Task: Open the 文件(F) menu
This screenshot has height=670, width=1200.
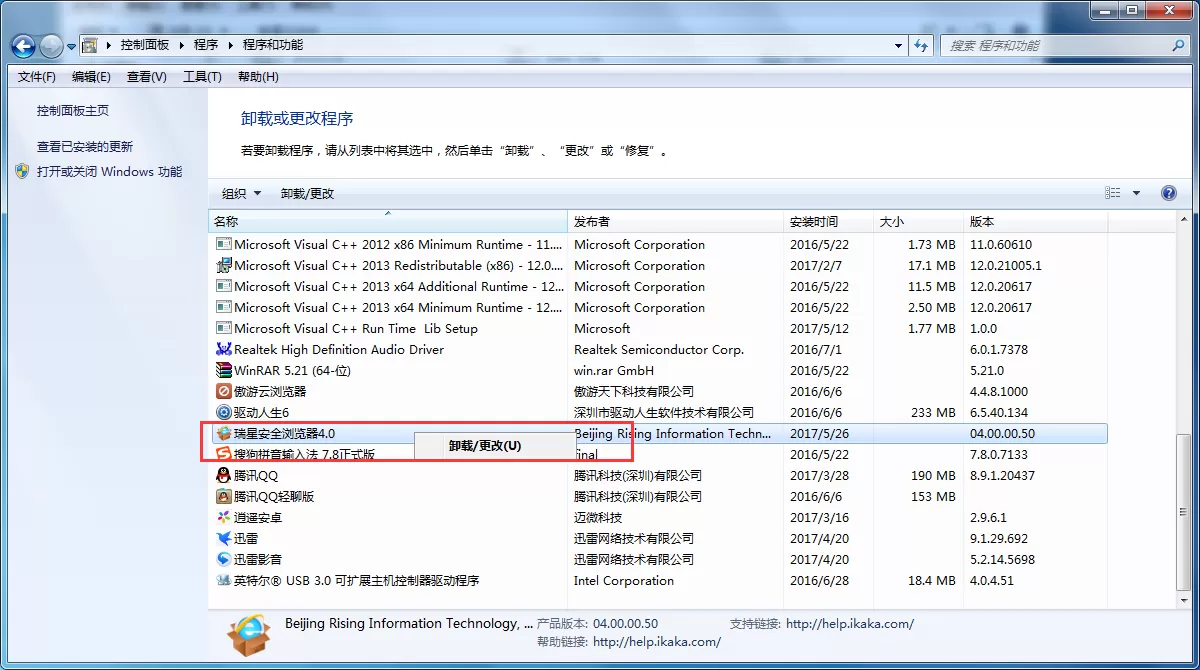Action: point(37,77)
